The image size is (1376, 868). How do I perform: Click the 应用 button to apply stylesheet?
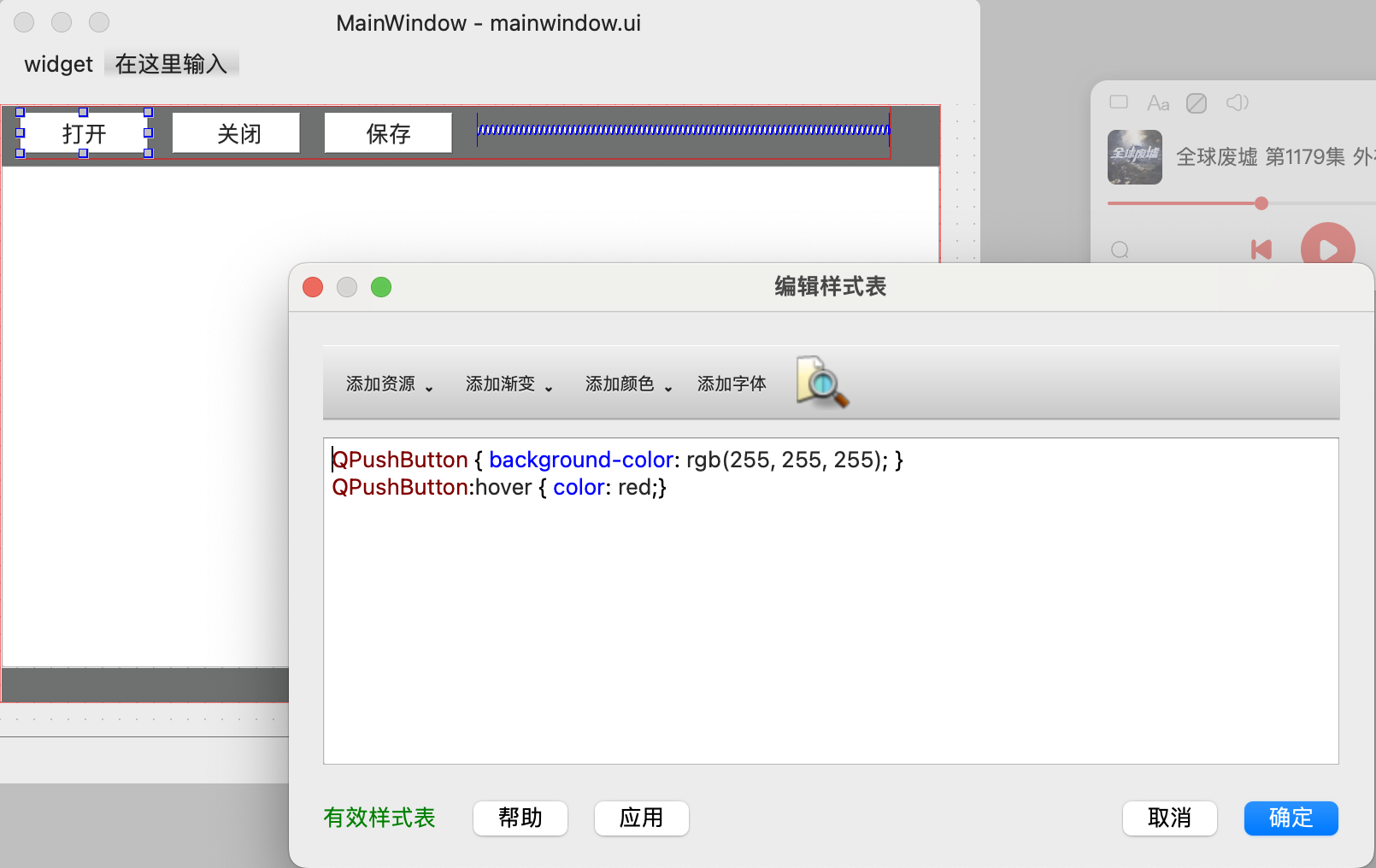(x=641, y=818)
